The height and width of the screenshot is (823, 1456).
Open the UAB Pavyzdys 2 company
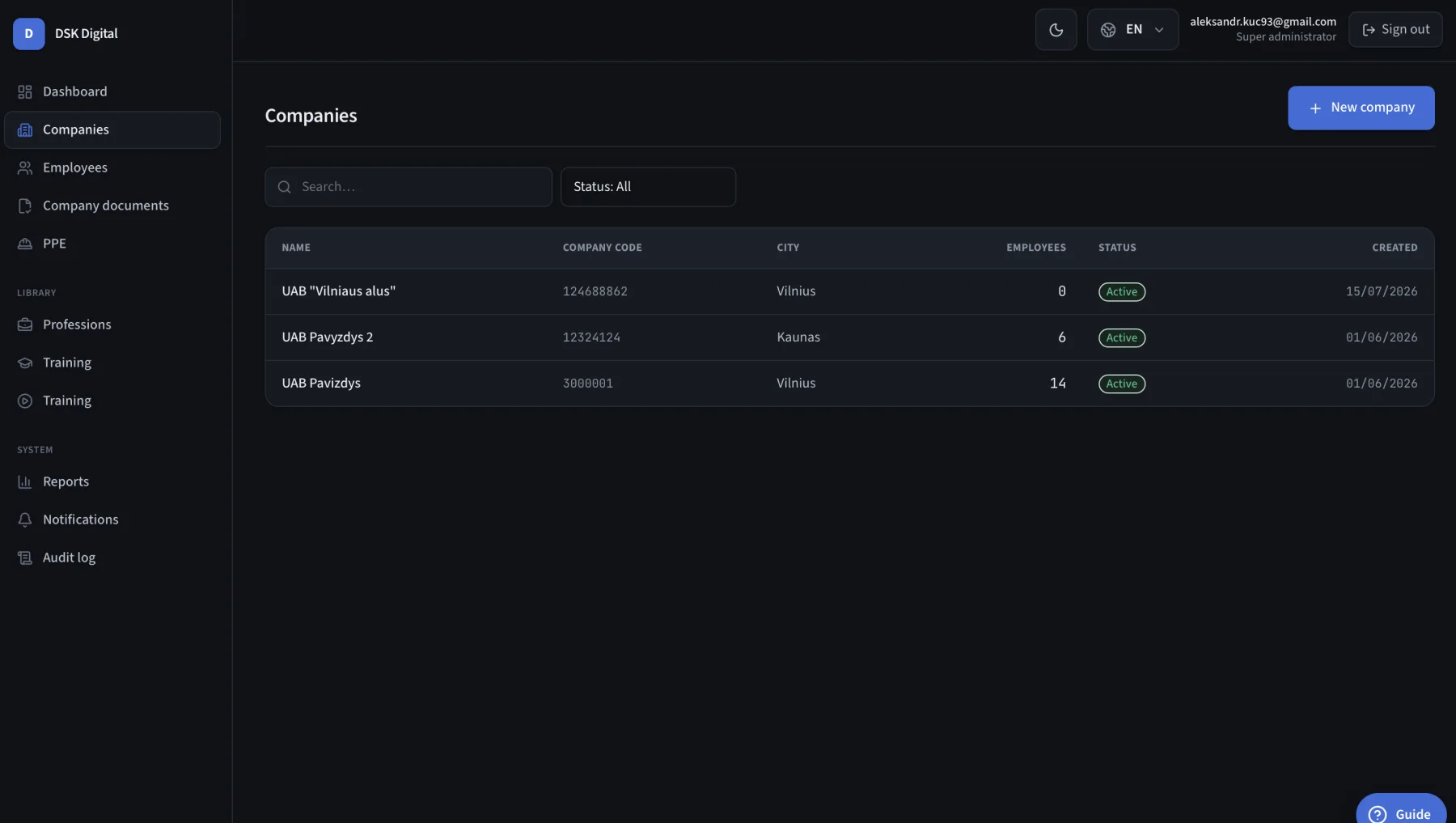point(849,337)
